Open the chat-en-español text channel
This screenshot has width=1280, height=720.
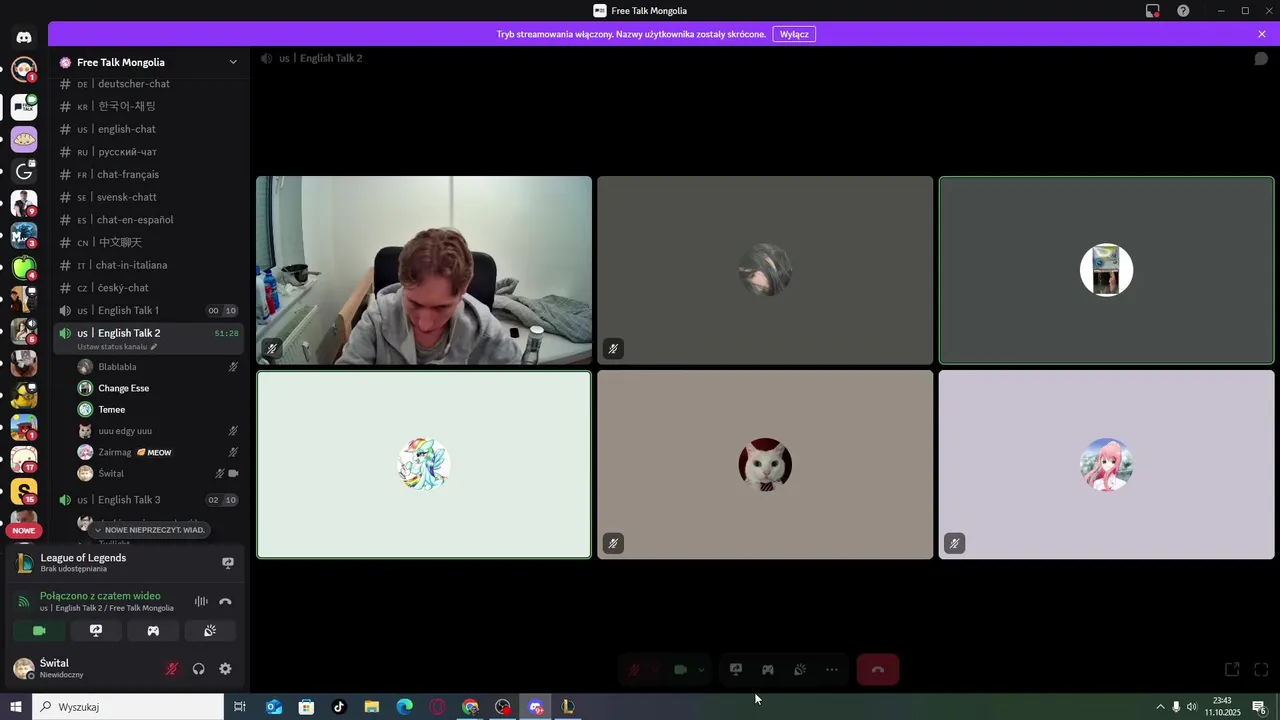[x=150, y=220]
